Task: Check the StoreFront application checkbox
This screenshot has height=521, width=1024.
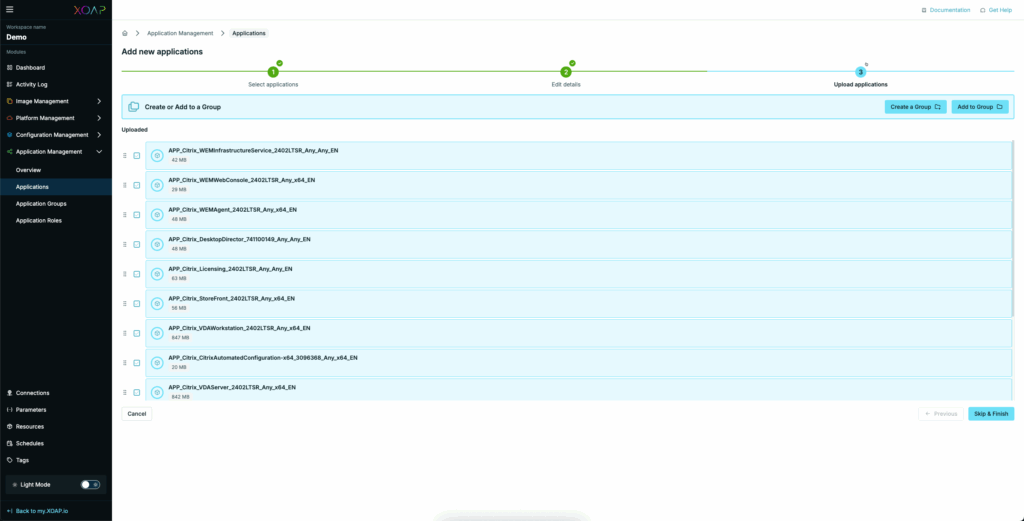Action: pos(136,304)
